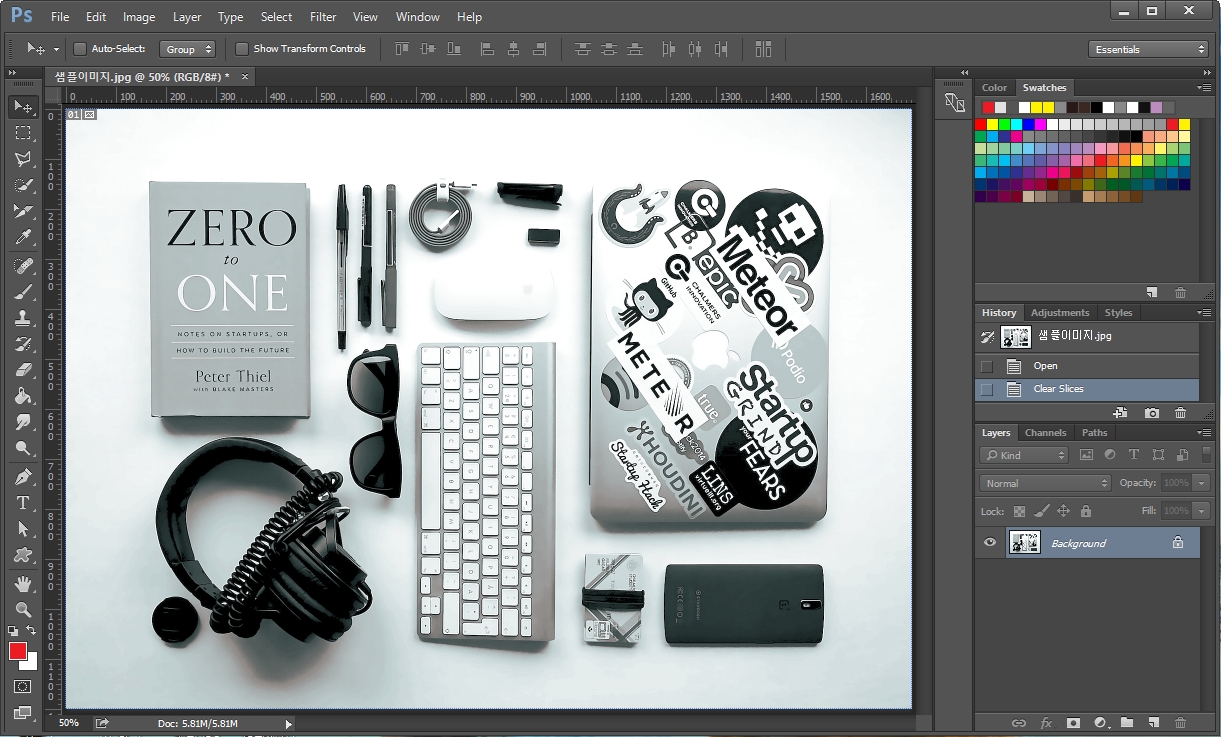Select the Open history state

[1046, 366]
